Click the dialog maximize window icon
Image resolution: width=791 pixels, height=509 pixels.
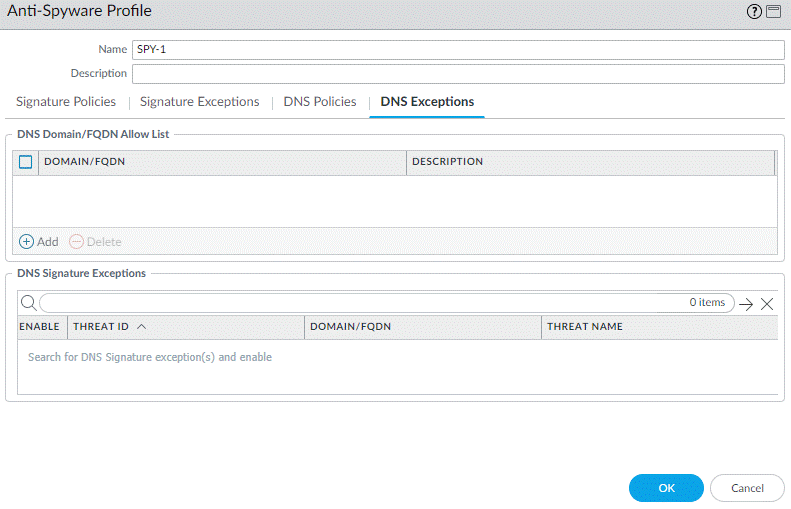point(773,12)
